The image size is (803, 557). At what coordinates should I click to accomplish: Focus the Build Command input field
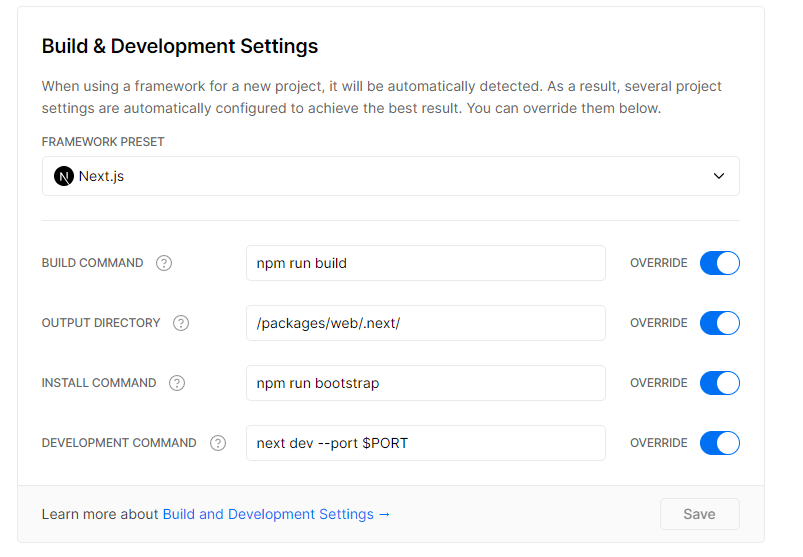point(426,263)
